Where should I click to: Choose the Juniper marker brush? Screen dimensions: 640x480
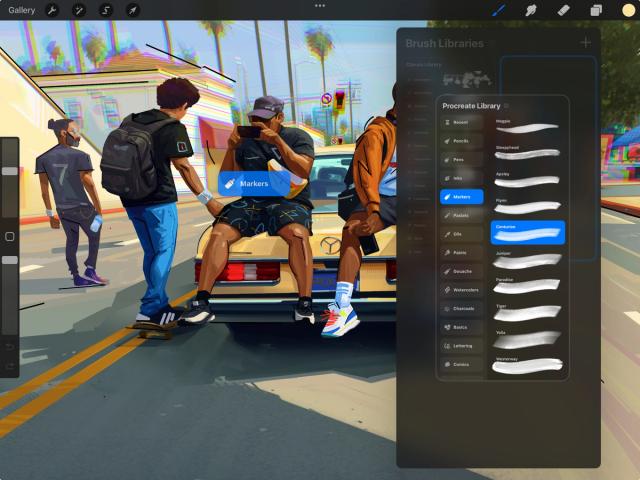tap(528, 260)
